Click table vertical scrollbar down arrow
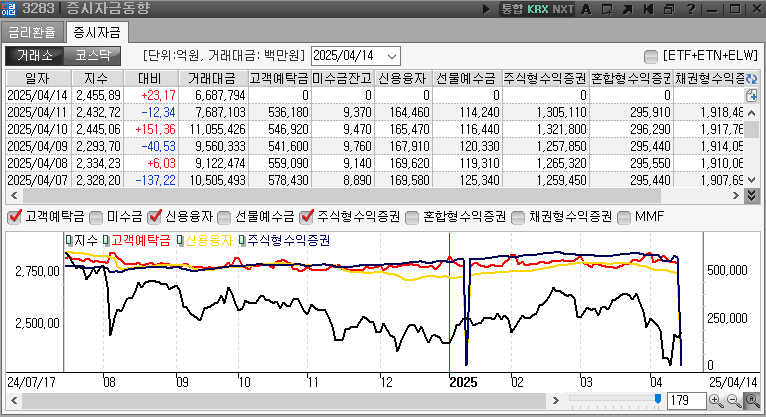 click(751, 180)
